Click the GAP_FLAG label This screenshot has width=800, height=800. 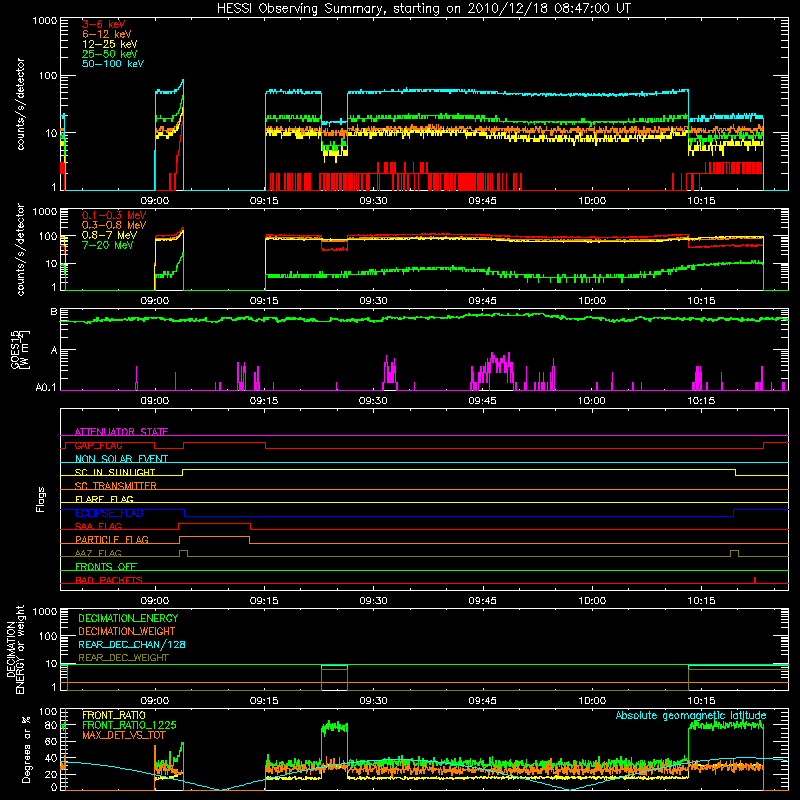(x=98, y=445)
